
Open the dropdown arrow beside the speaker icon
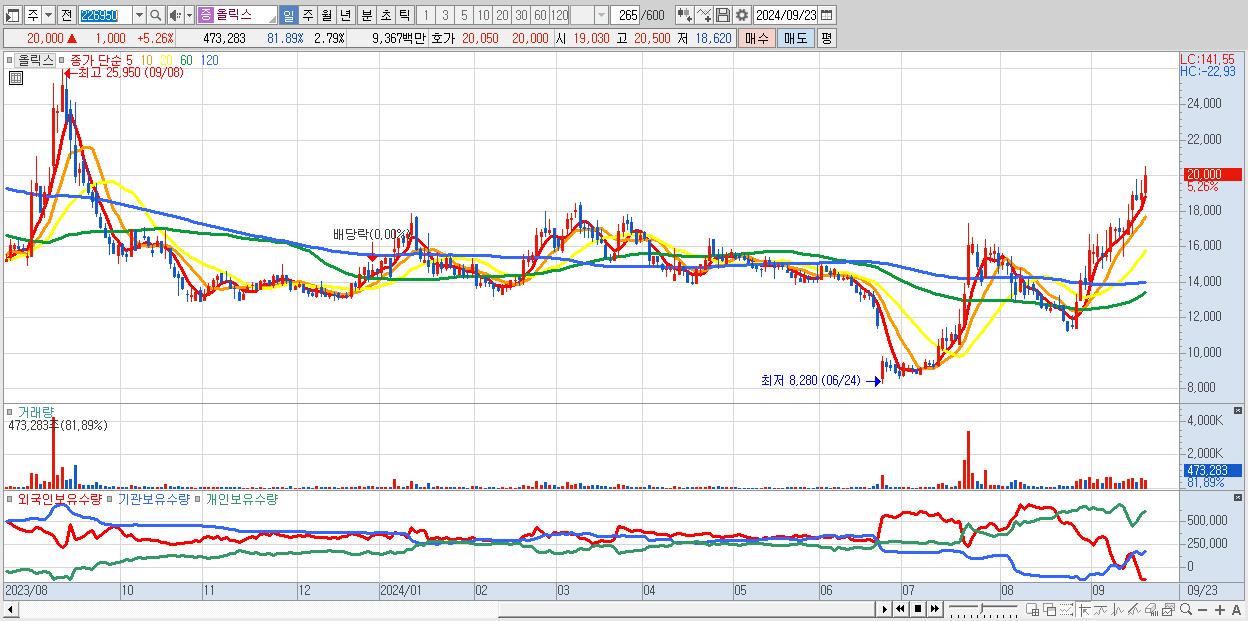coord(189,15)
